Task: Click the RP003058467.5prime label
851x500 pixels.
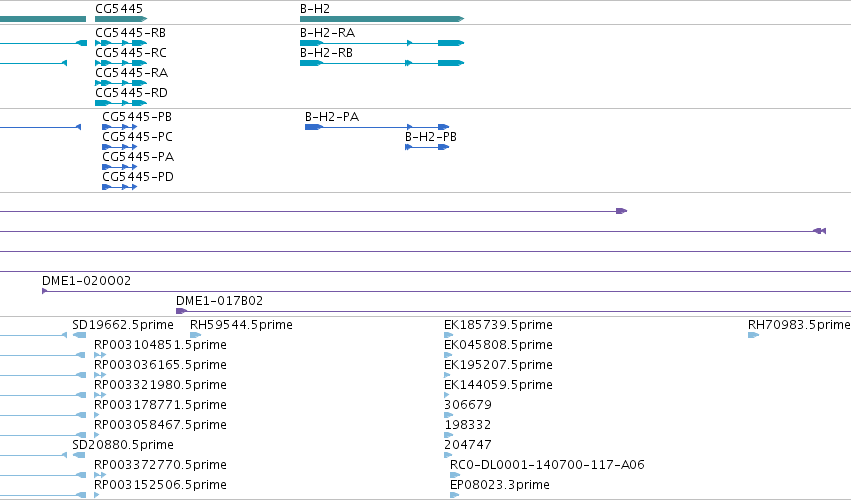Action: [160, 425]
